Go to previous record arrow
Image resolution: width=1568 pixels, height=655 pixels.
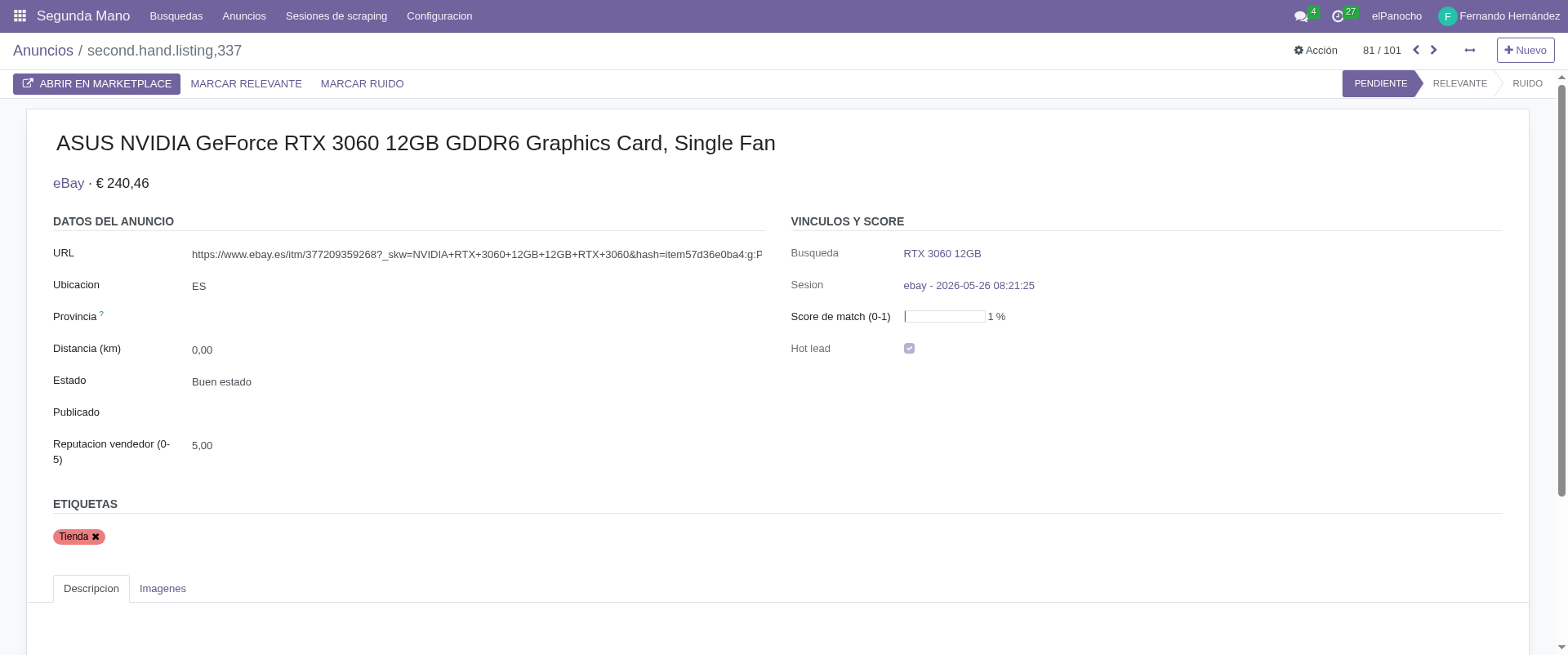[x=1416, y=50]
